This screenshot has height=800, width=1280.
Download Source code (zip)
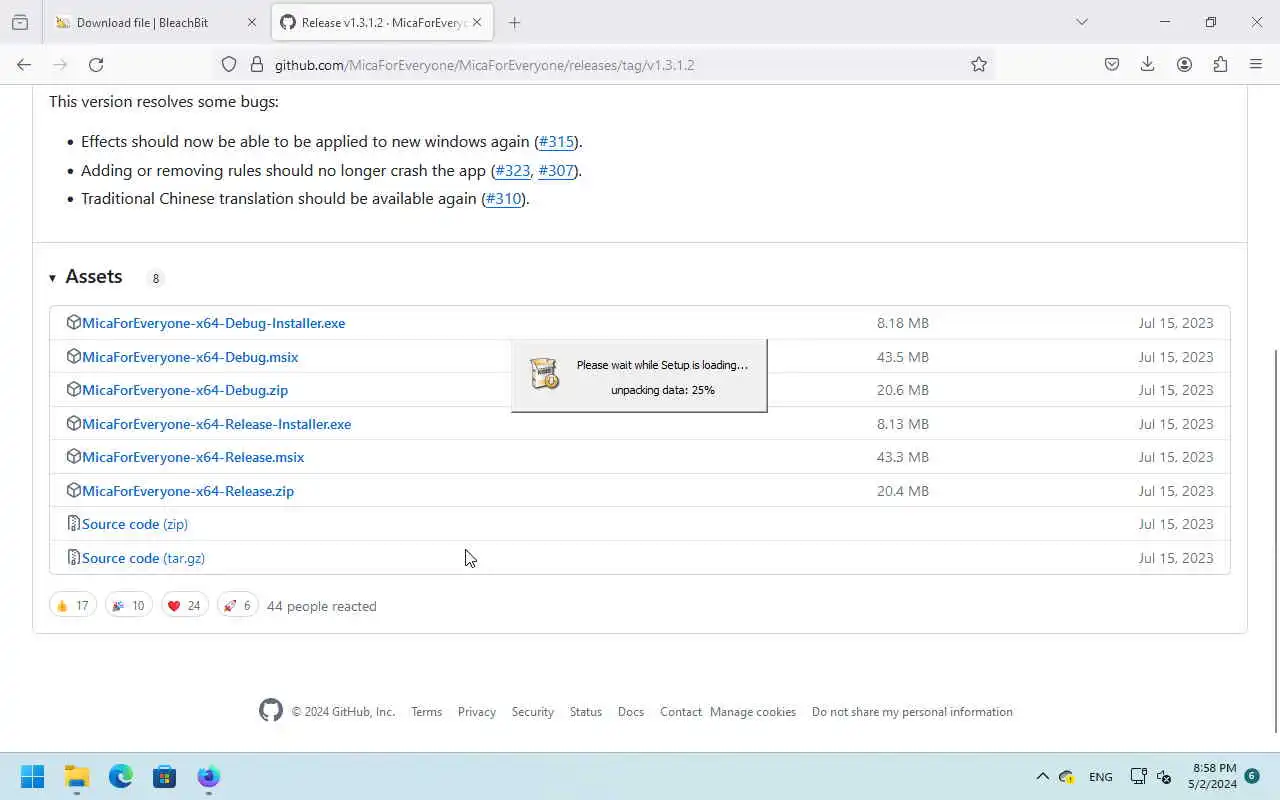click(135, 524)
